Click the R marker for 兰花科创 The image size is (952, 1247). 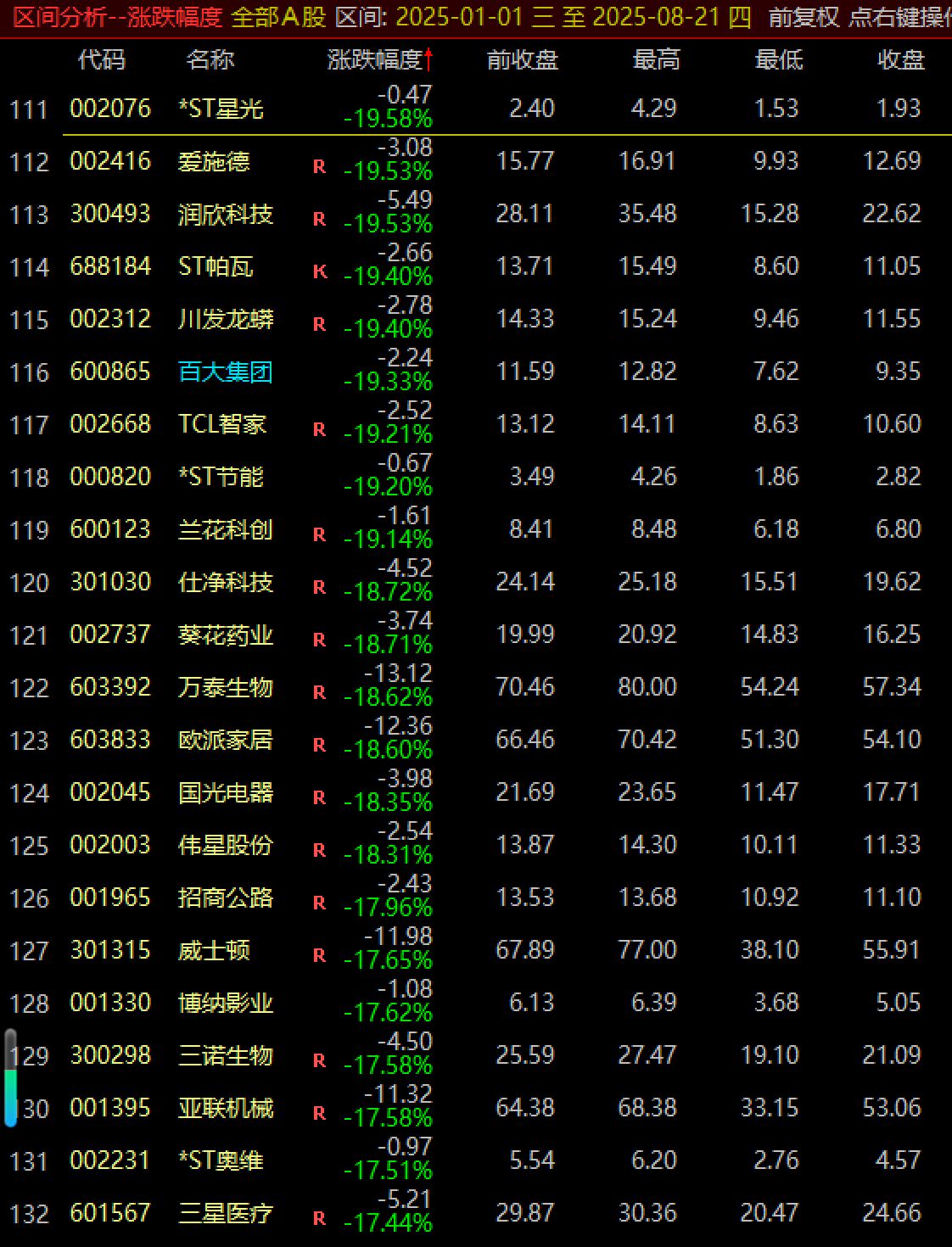coord(319,535)
